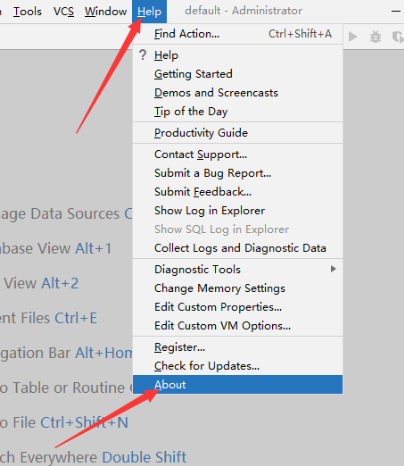The height and width of the screenshot is (466, 404).
Task: Click Contact Support... entry
Action: tap(238, 154)
